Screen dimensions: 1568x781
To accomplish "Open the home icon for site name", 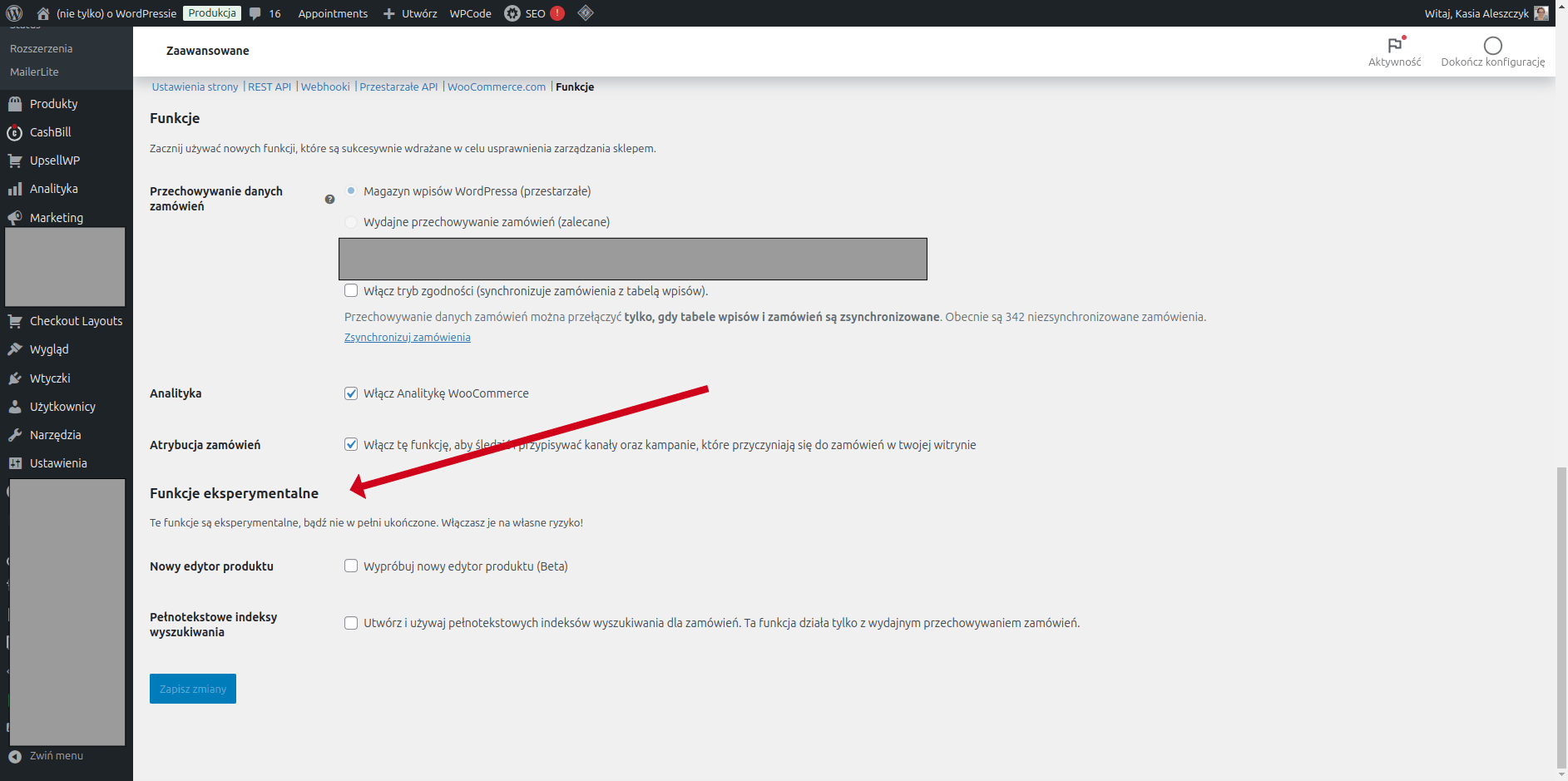I will point(43,13).
